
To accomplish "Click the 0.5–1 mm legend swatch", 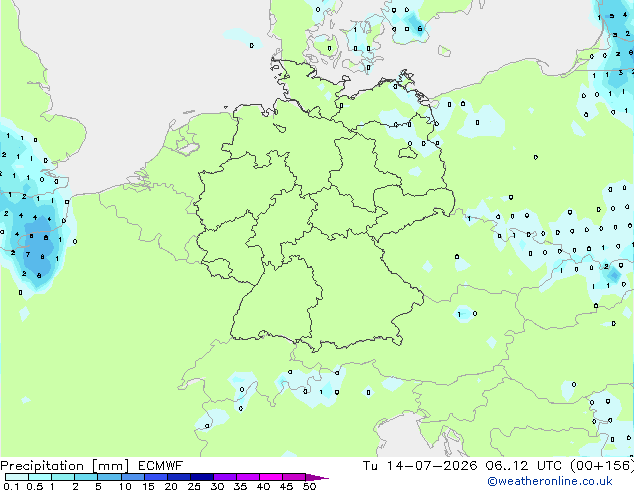I will pyautogui.click(x=40, y=477).
